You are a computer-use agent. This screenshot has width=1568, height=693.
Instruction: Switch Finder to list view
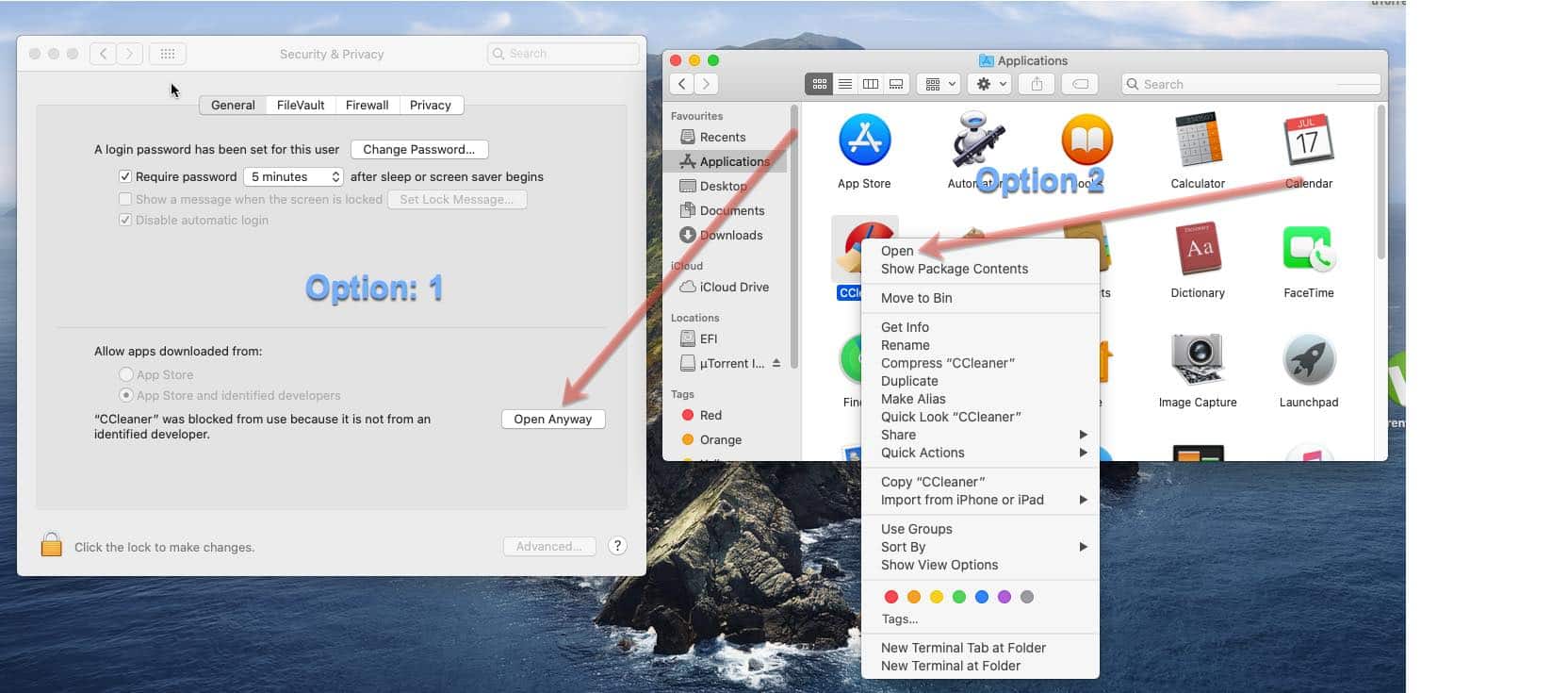845,84
